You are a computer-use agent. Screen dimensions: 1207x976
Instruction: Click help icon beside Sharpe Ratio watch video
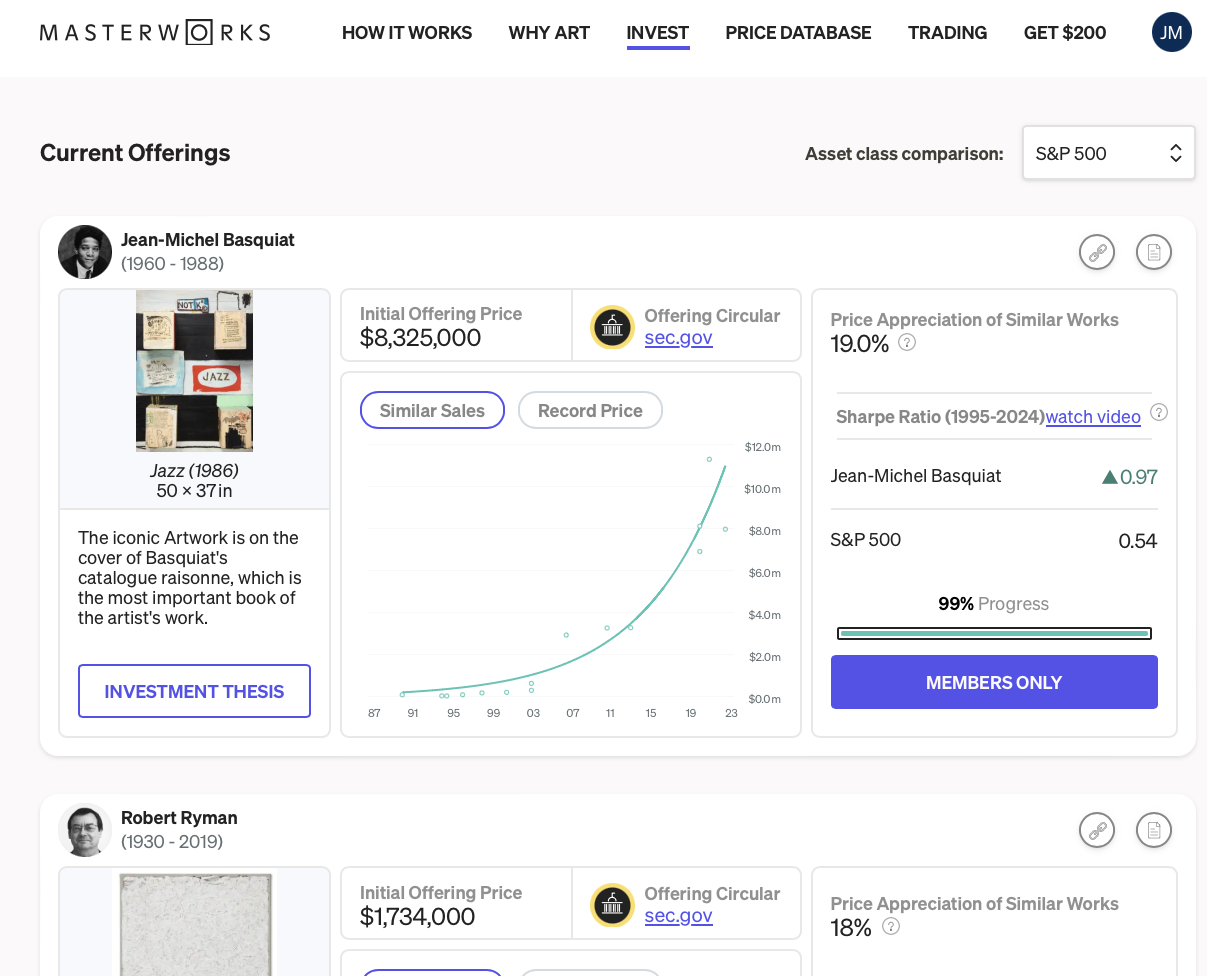pos(1159,412)
